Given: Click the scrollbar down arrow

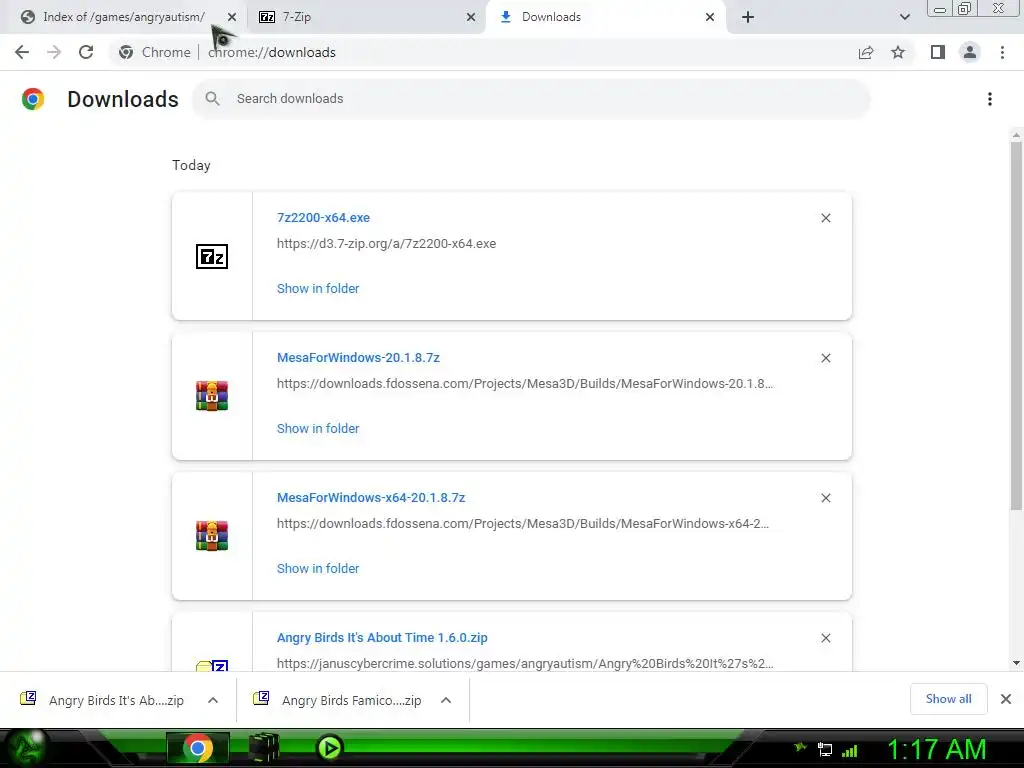Looking at the screenshot, I should [x=1016, y=663].
